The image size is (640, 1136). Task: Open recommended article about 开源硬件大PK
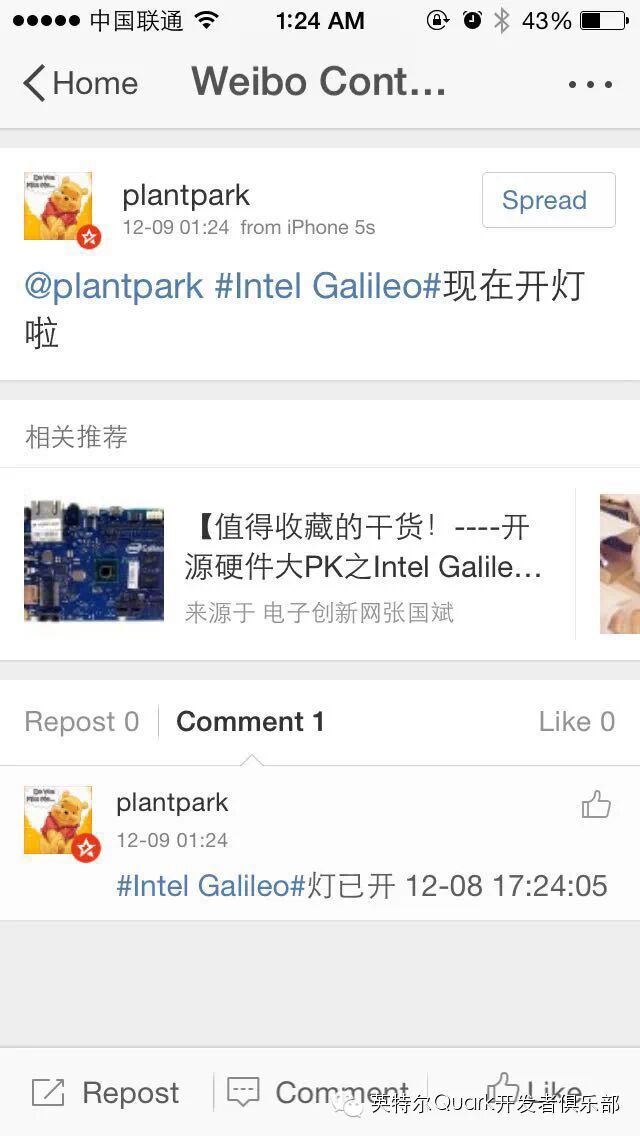pyautogui.click(x=363, y=547)
